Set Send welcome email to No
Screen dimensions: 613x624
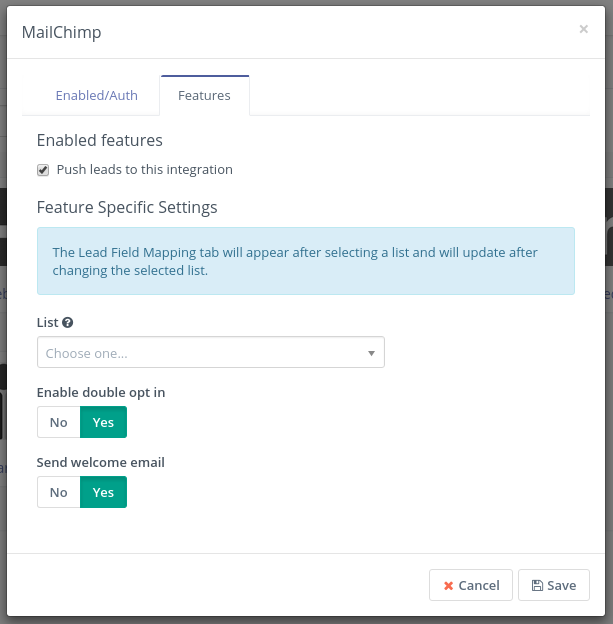(59, 492)
